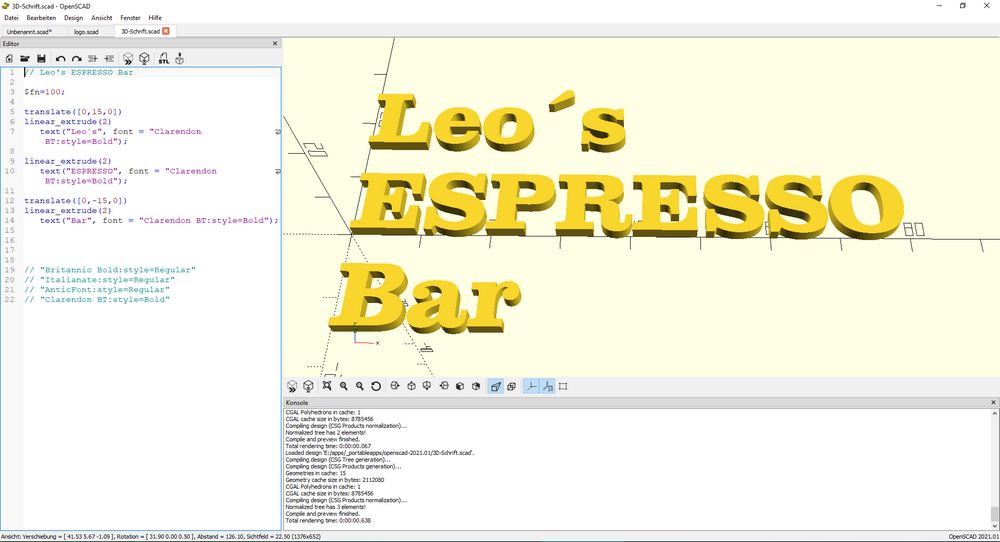Close the 3D-Schrift.scad tab
1000x542 pixels.
pos(166,31)
